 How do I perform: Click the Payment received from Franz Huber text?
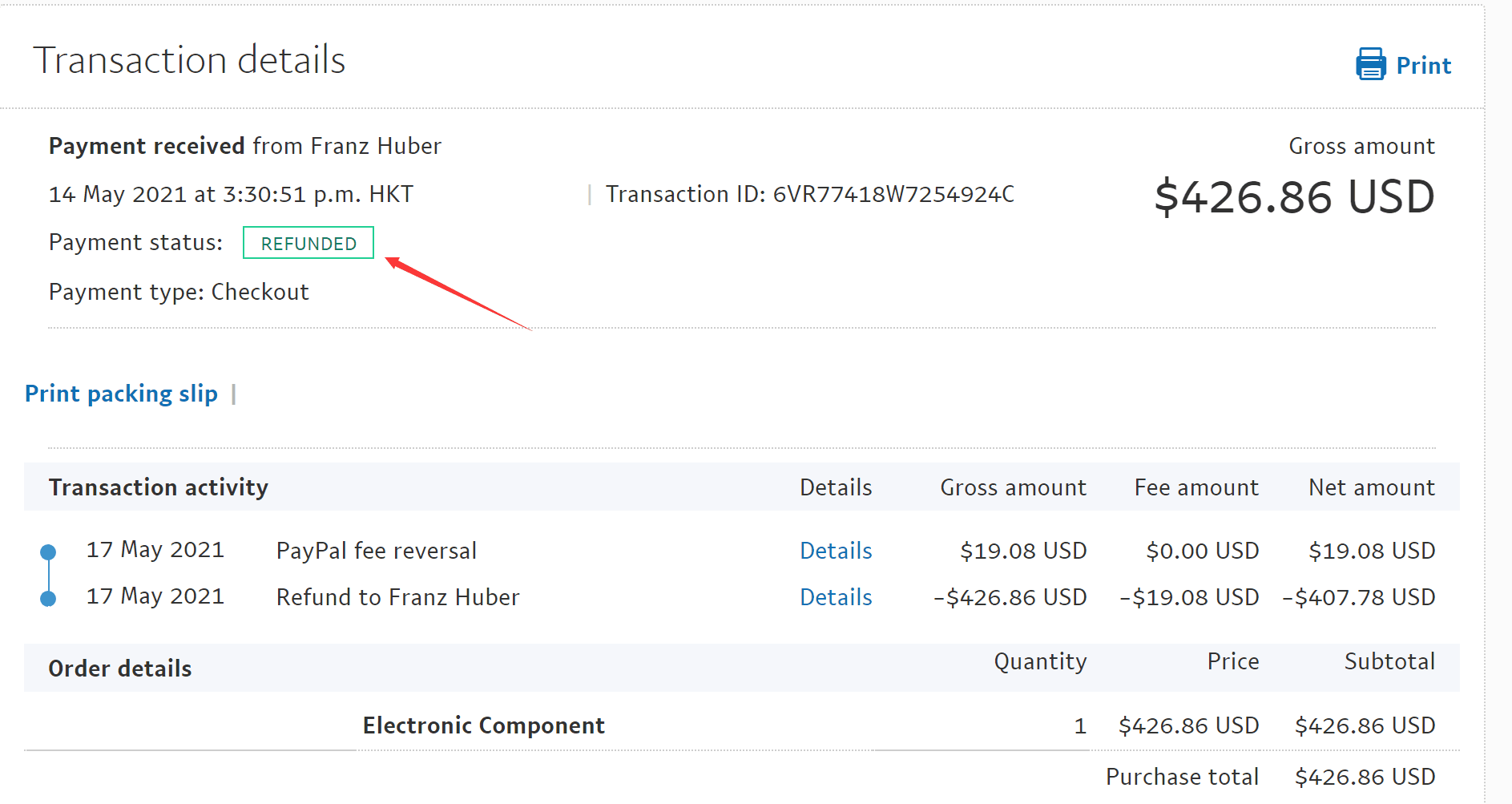coord(245,146)
